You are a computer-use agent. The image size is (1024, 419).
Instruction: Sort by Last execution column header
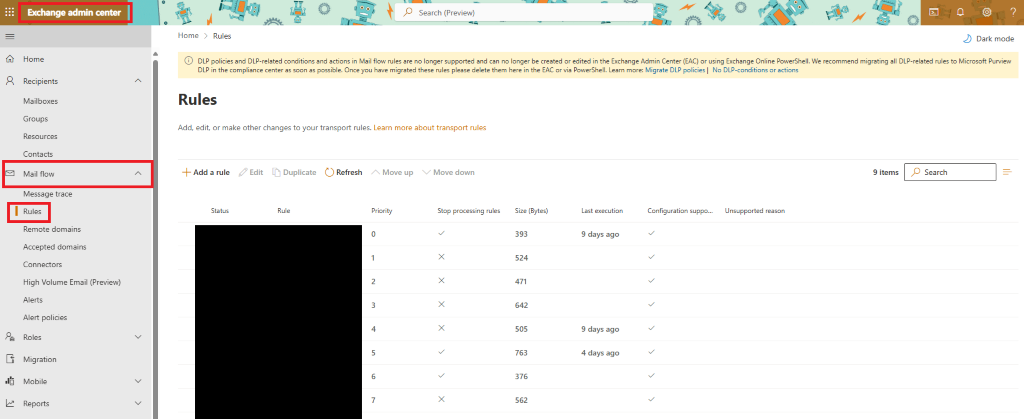[602, 211]
